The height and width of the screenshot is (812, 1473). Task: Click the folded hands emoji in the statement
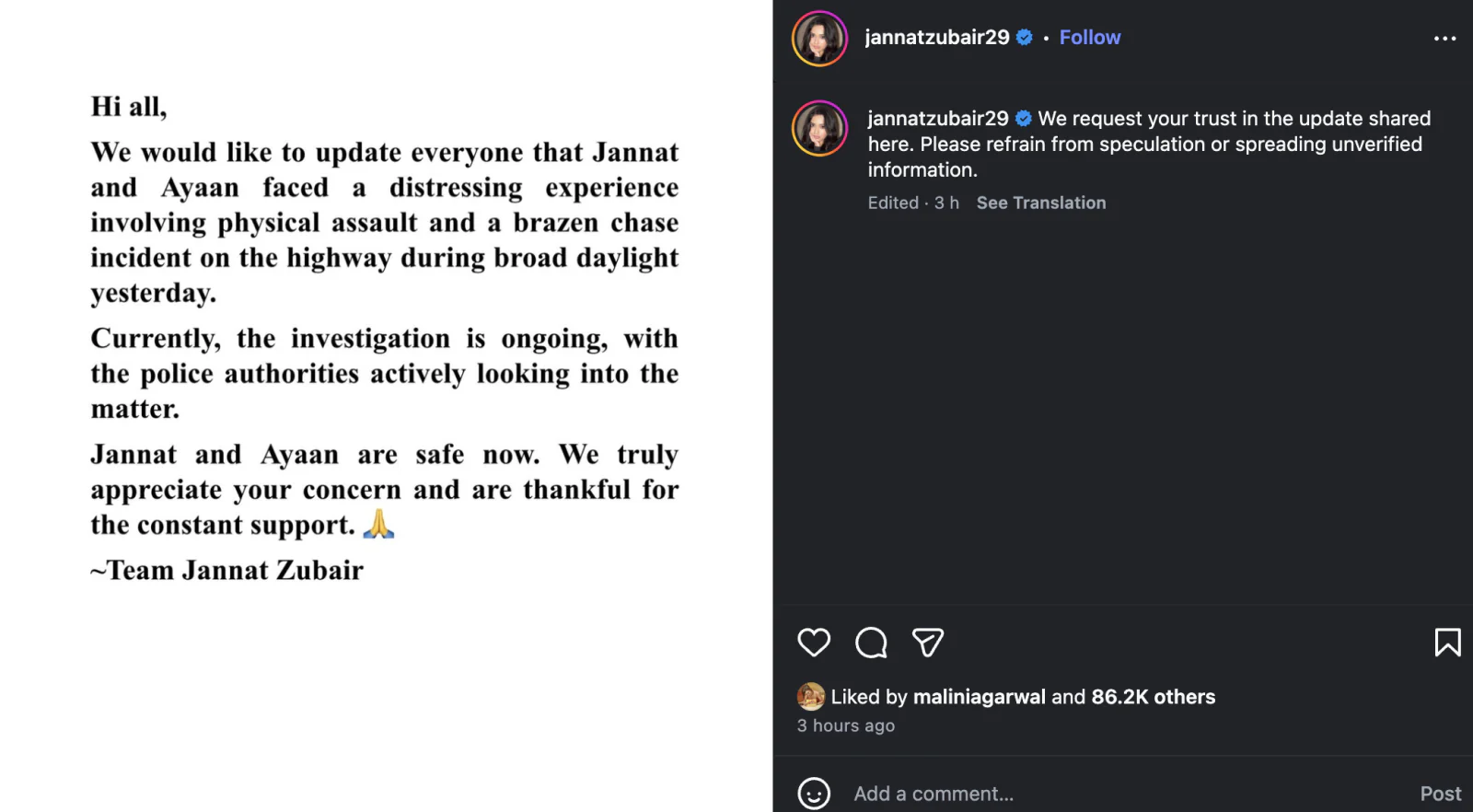coord(380,525)
